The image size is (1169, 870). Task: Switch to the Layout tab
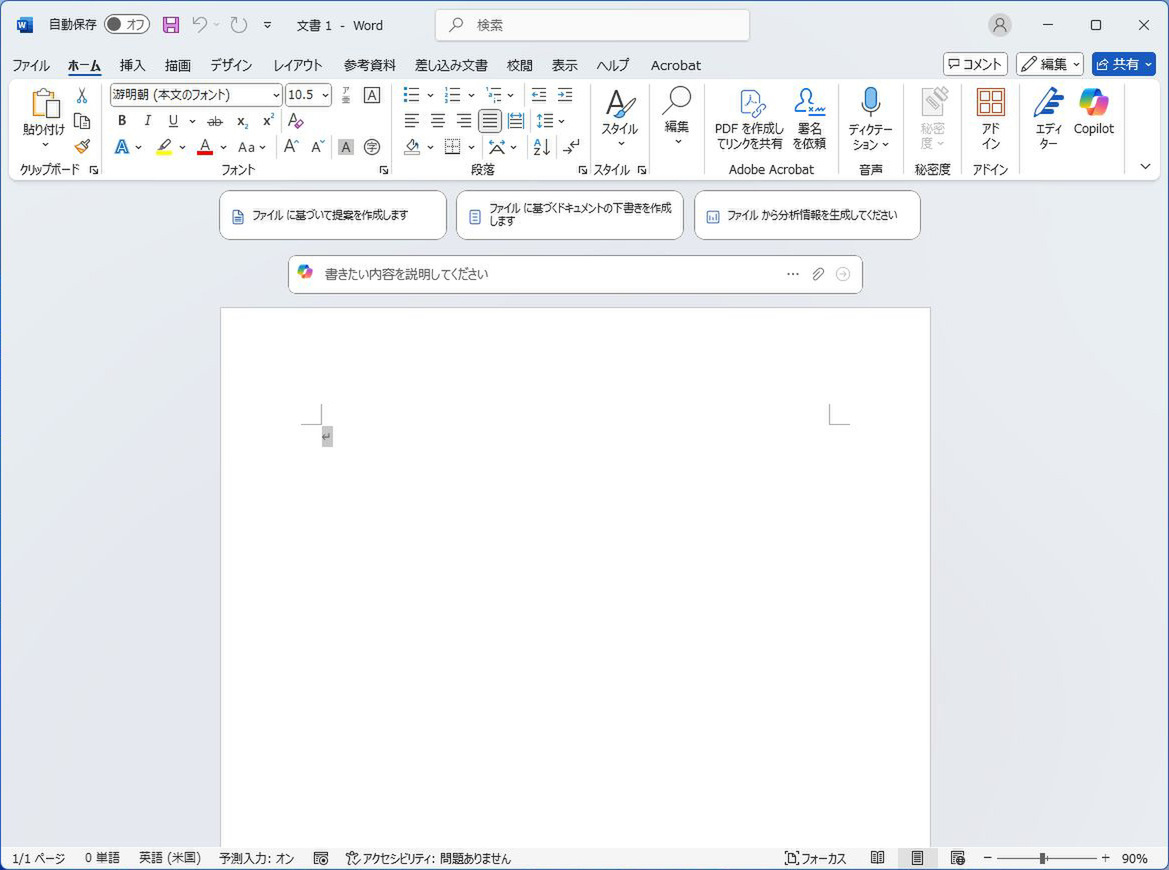coord(297,66)
